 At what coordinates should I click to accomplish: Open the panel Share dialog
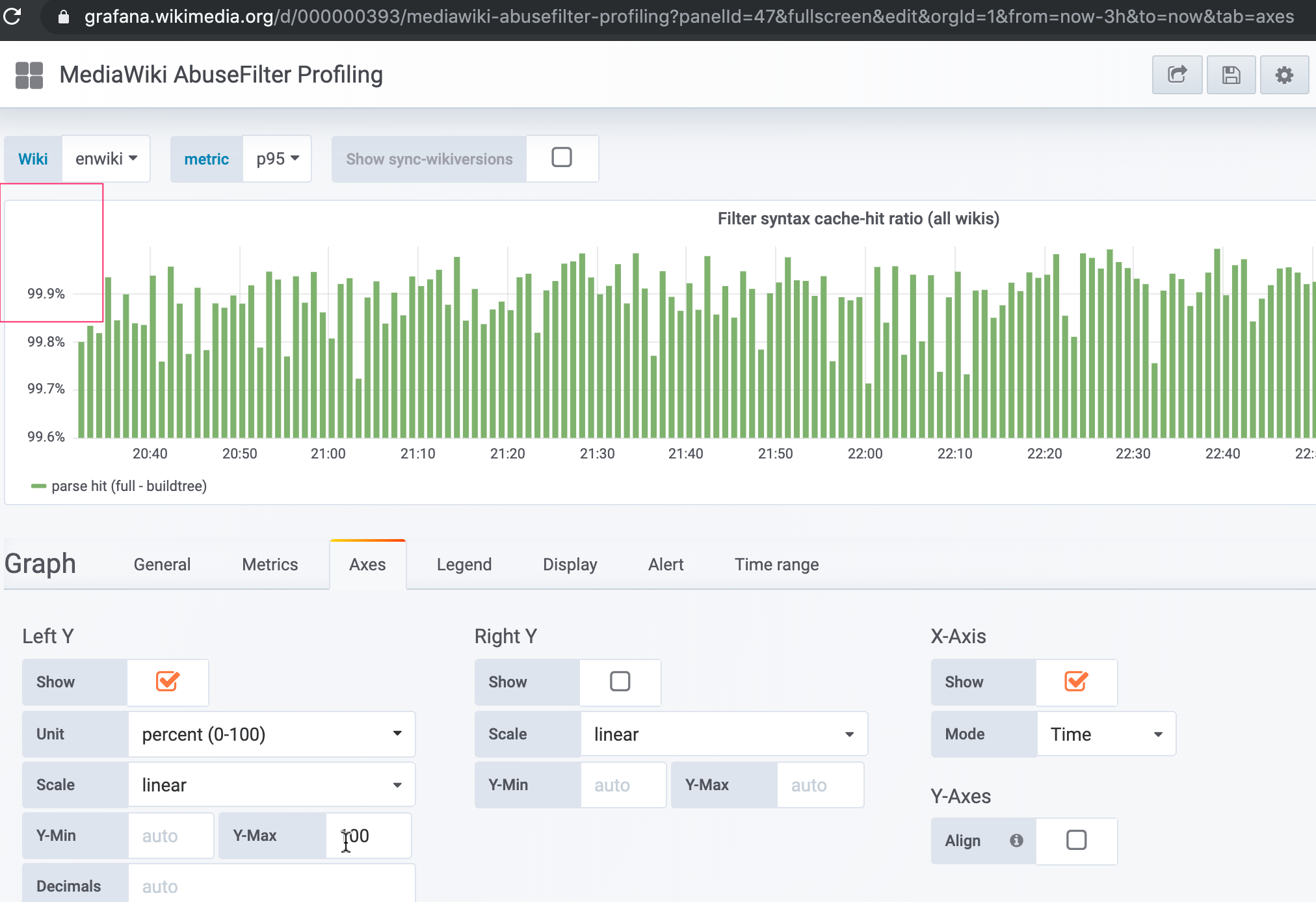(1177, 74)
